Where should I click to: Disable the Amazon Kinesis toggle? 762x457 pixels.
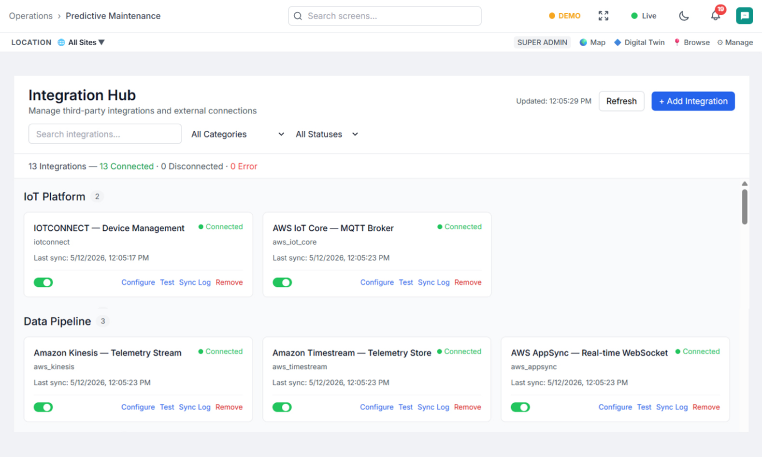(43, 407)
